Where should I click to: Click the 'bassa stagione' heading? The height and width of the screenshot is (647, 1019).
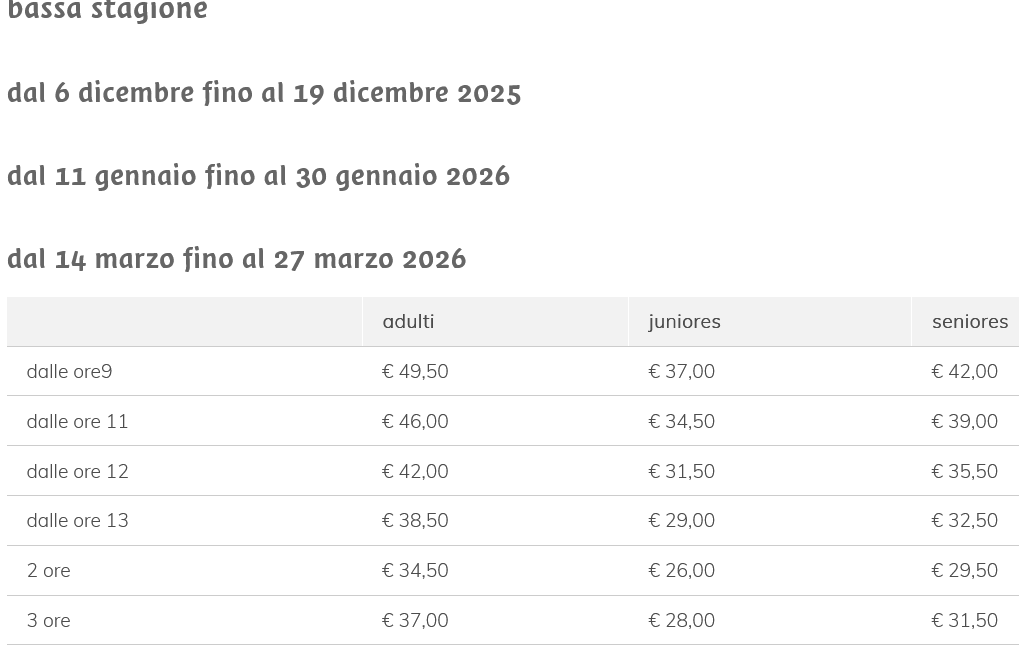[107, 12]
